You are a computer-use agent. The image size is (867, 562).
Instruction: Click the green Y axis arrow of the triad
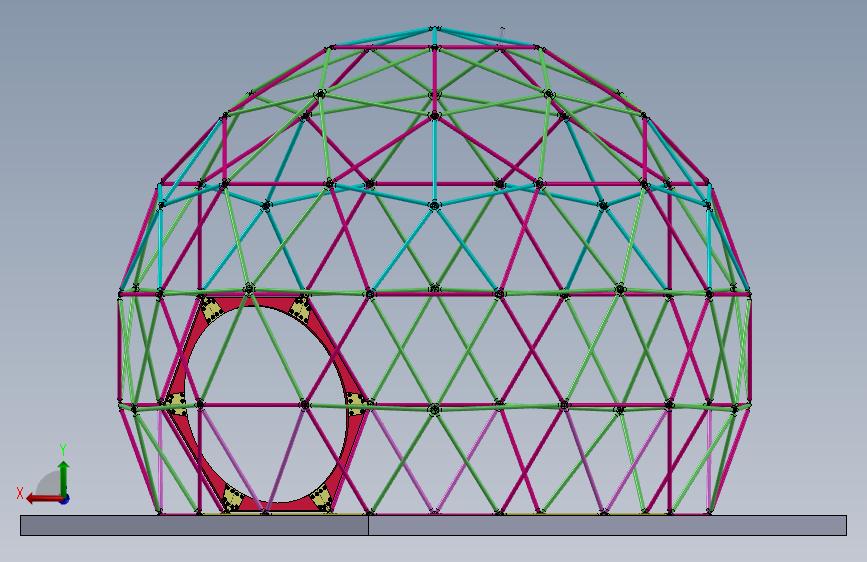[64, 478]
